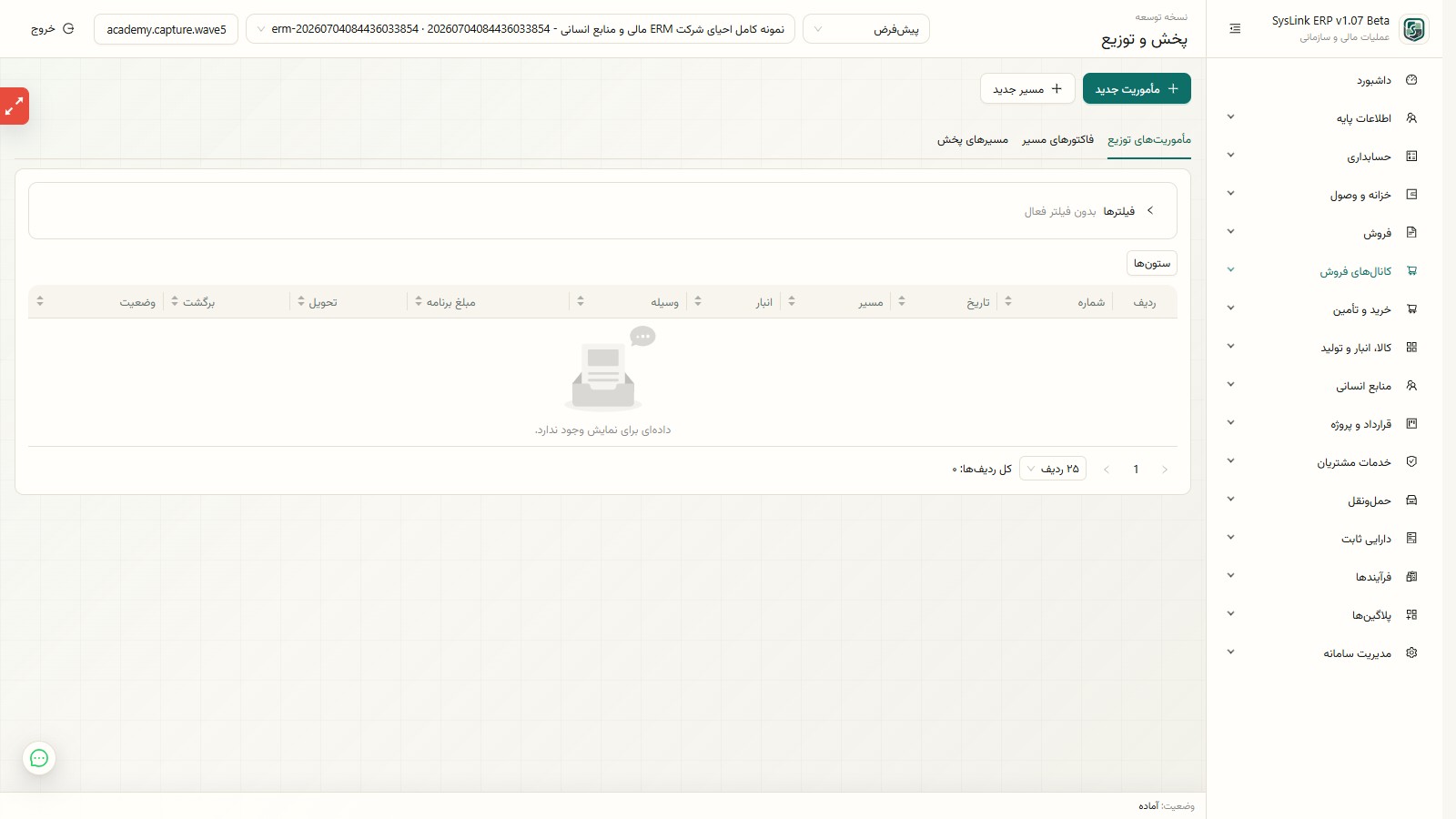Go to page 1 in pagination

[x=1136, y=469]
